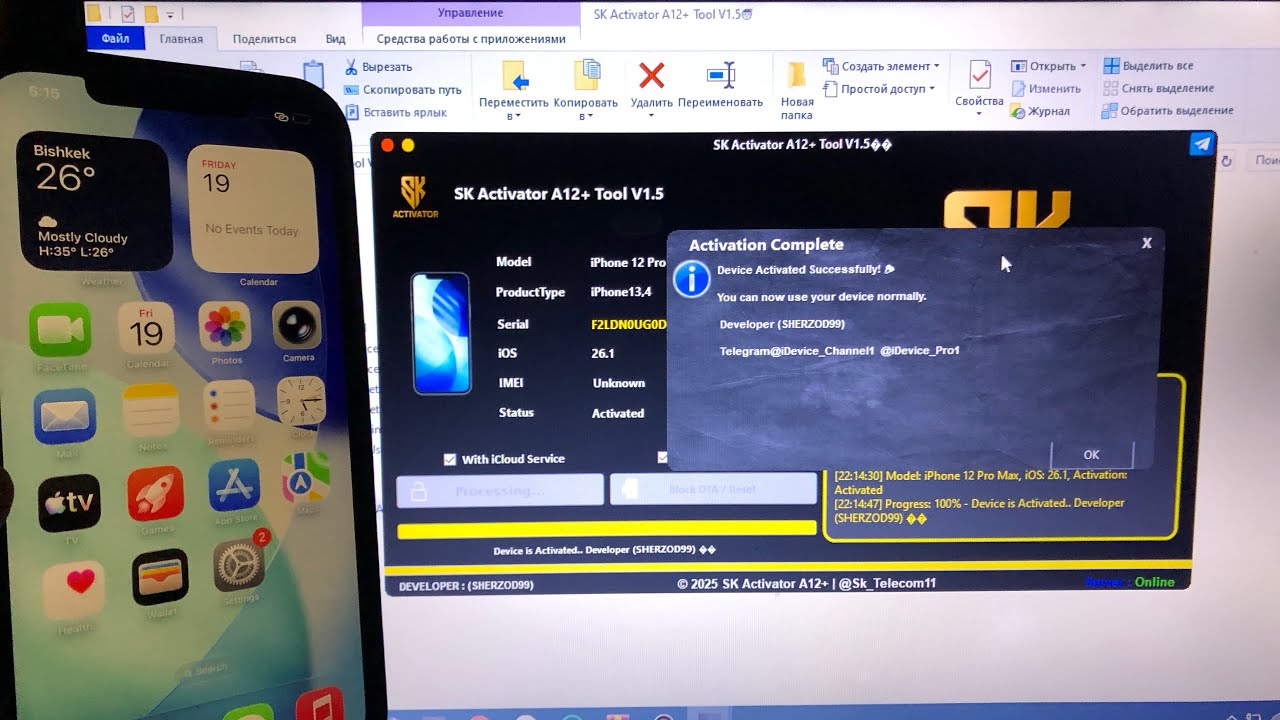Viewport: 1280px width, 720px height.
Task: Close the Activation Complete dialog with X
Action: tap(1147, 243)
